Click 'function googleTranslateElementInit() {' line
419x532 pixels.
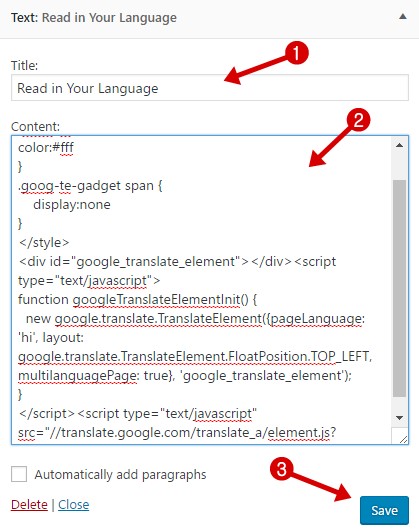(138, 300)
